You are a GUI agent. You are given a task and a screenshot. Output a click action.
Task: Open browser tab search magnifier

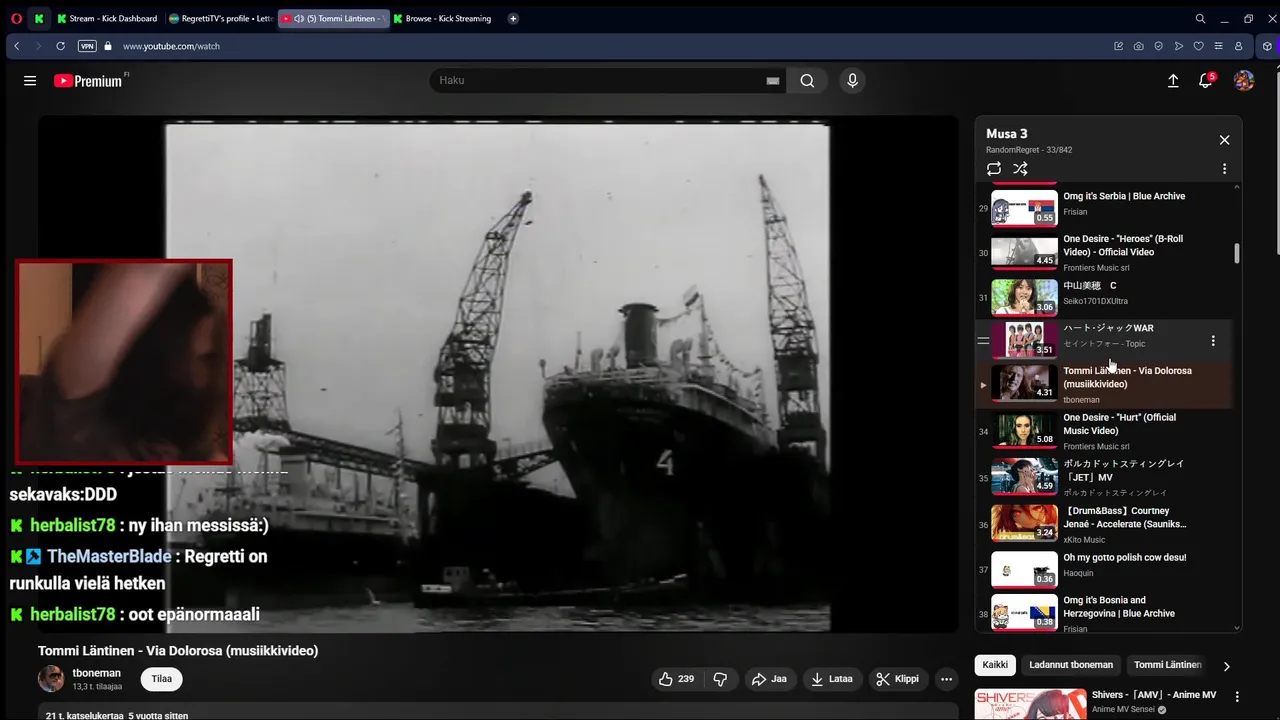click(x=1200, y=18)
